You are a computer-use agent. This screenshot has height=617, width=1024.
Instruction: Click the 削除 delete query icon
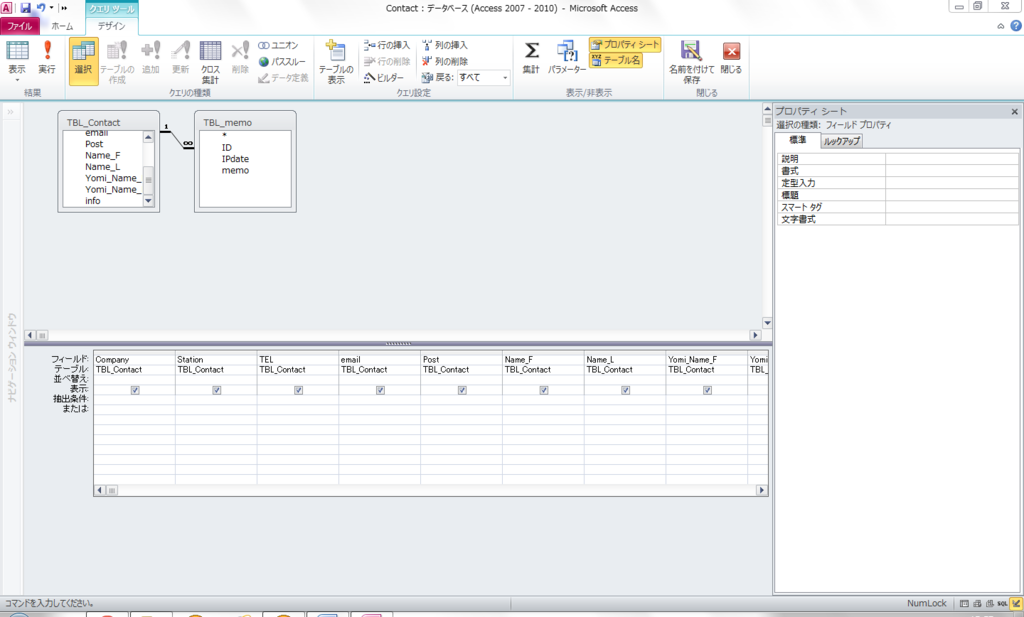tap(240, 57)
